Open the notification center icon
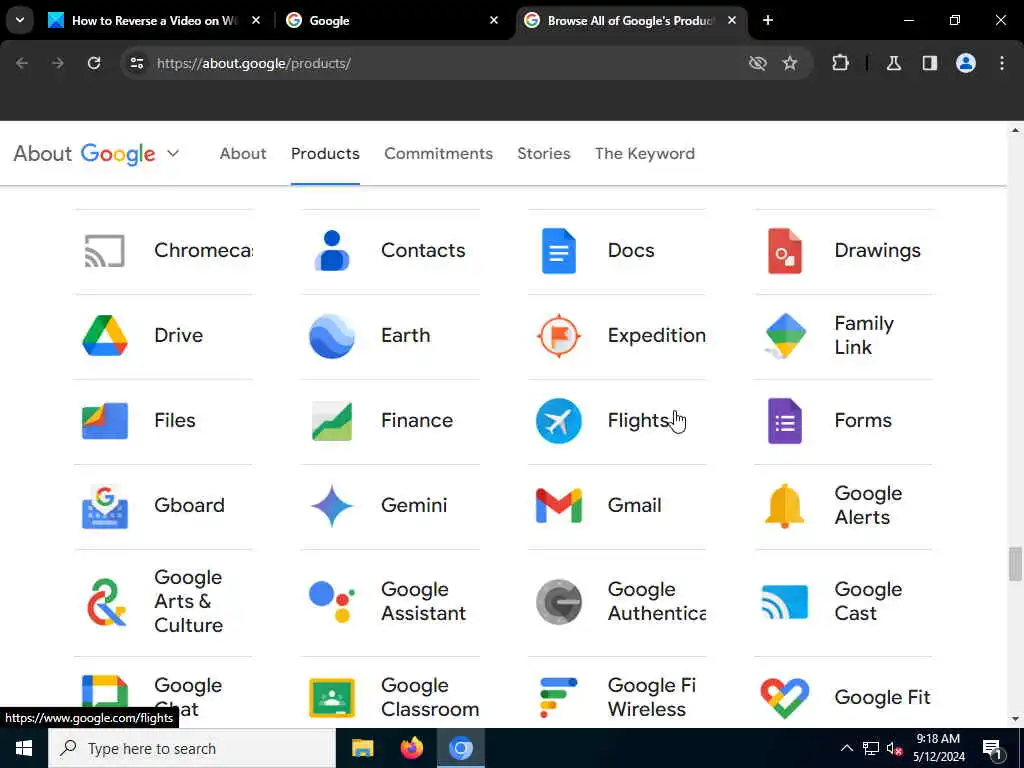This screenshot has height=768, width=1024. pyautogui.click(x=991, y=749)
